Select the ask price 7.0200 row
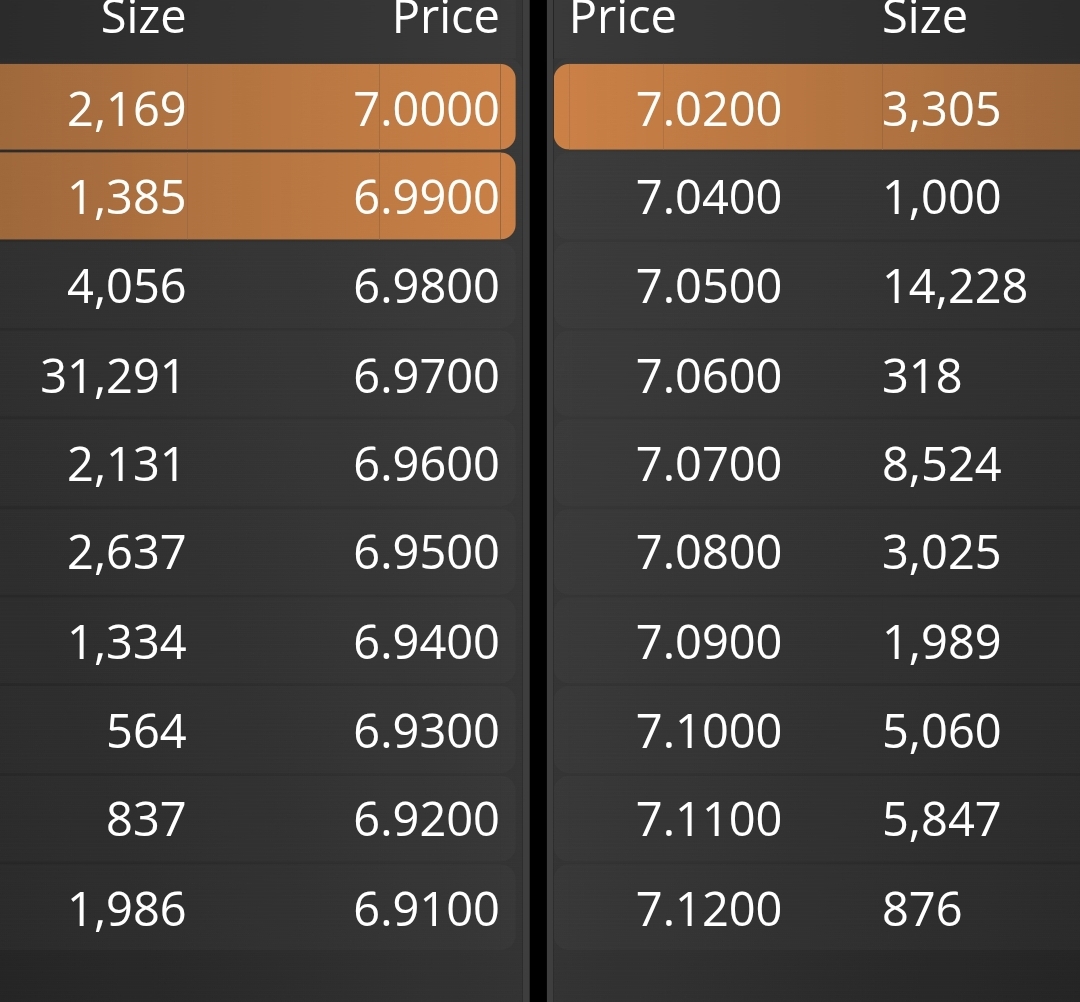 [x=817, y=107]
